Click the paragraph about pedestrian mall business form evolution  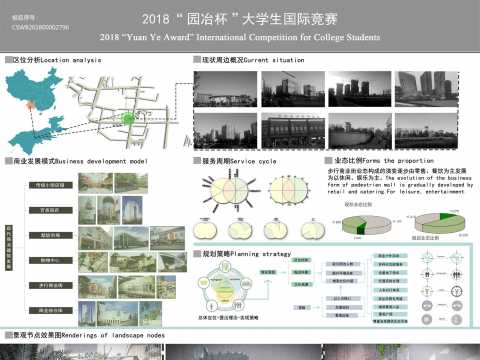pos(399,181)
